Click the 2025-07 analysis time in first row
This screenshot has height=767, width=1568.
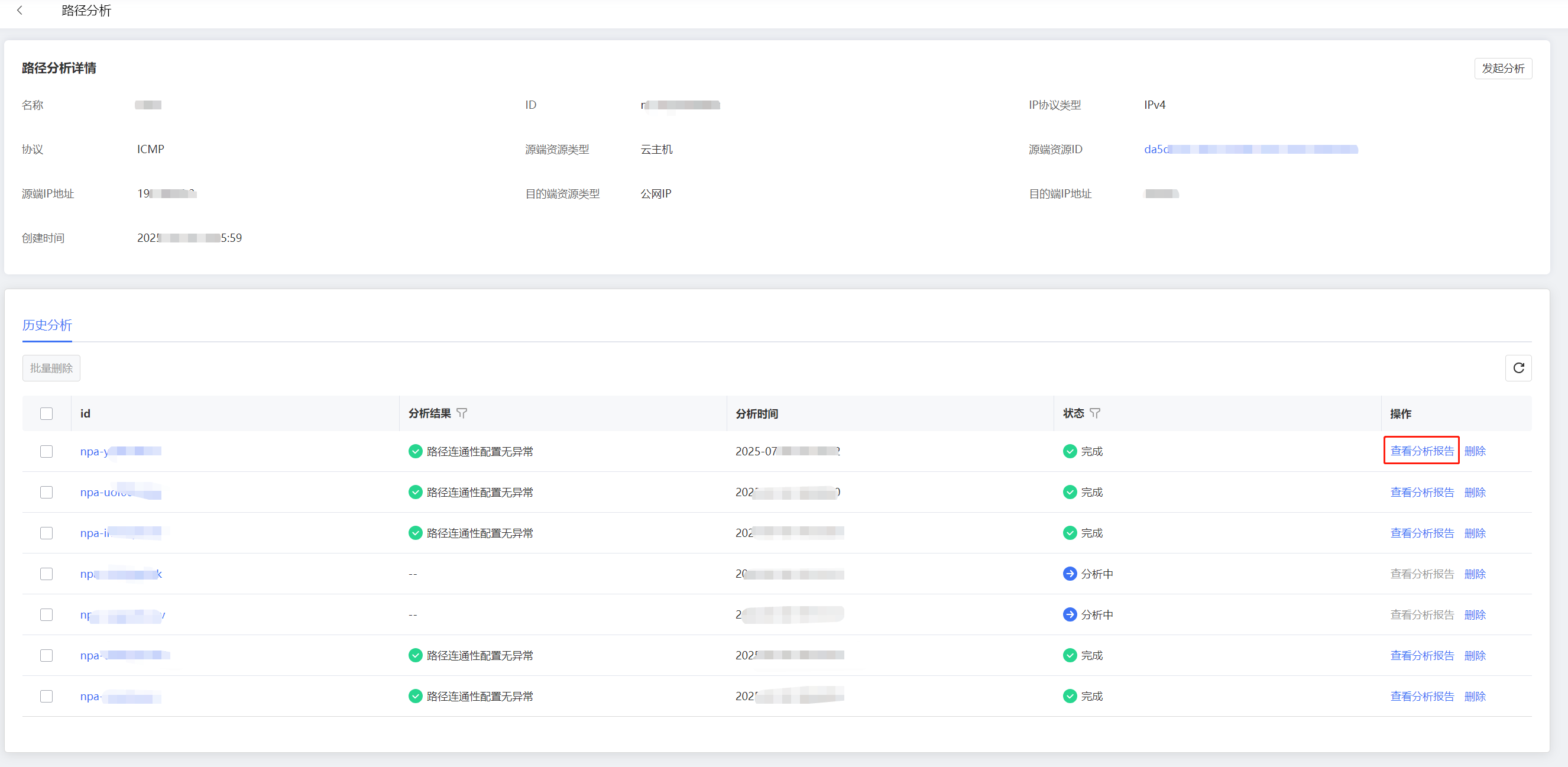(788, 451)
